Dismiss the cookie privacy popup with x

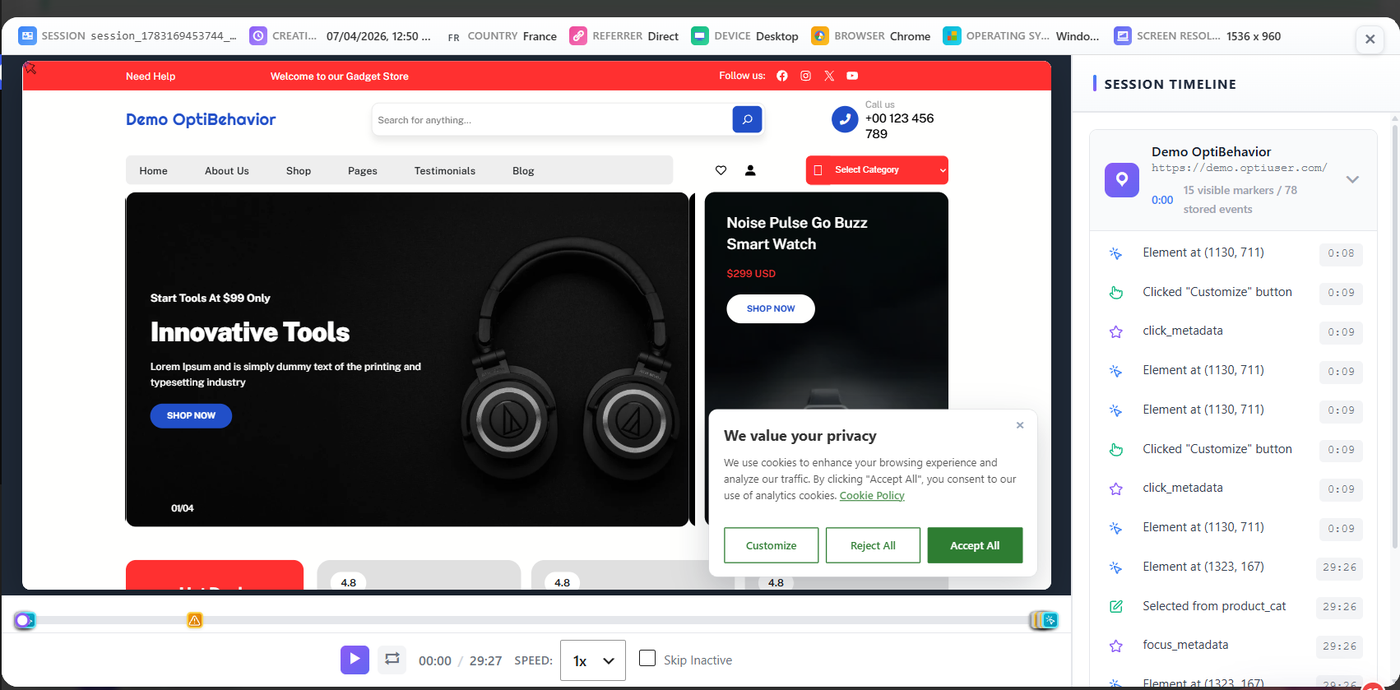click(x=1020, y=425)
